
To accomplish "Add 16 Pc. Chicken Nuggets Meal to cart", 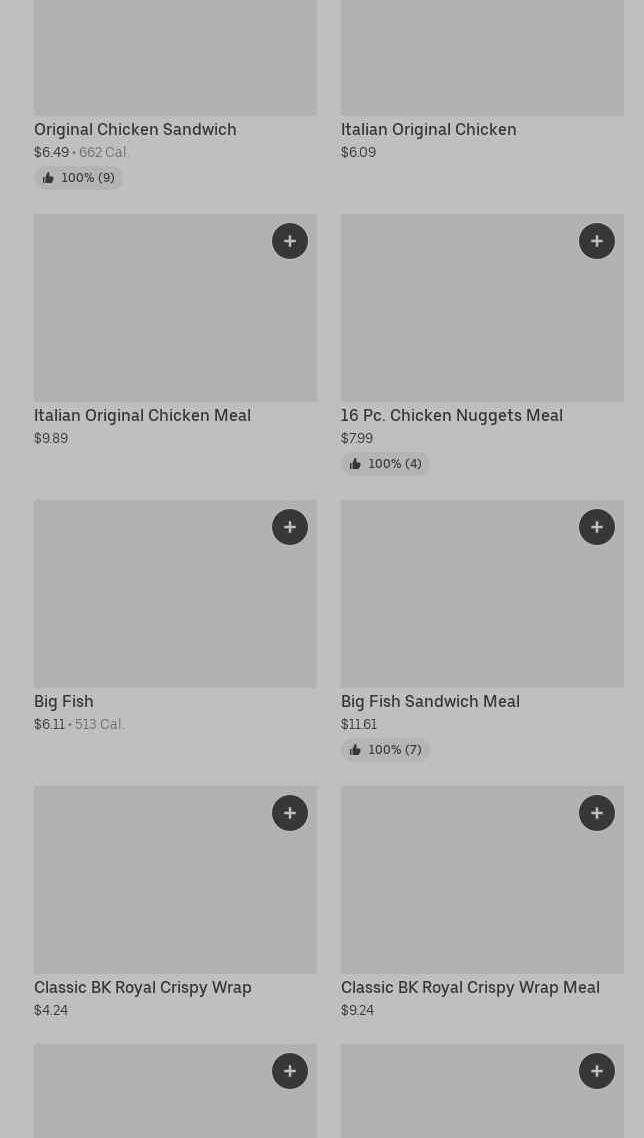I will (x=597, y=241).
